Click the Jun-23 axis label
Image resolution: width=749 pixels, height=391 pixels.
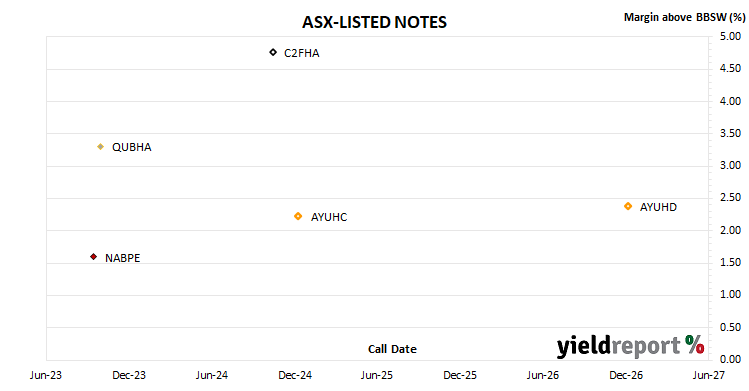[x=46, y=375]
